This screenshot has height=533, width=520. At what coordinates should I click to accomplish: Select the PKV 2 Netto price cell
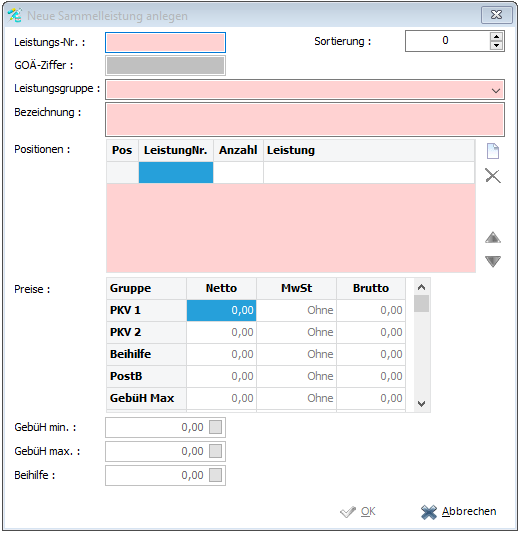coord(221,332)
